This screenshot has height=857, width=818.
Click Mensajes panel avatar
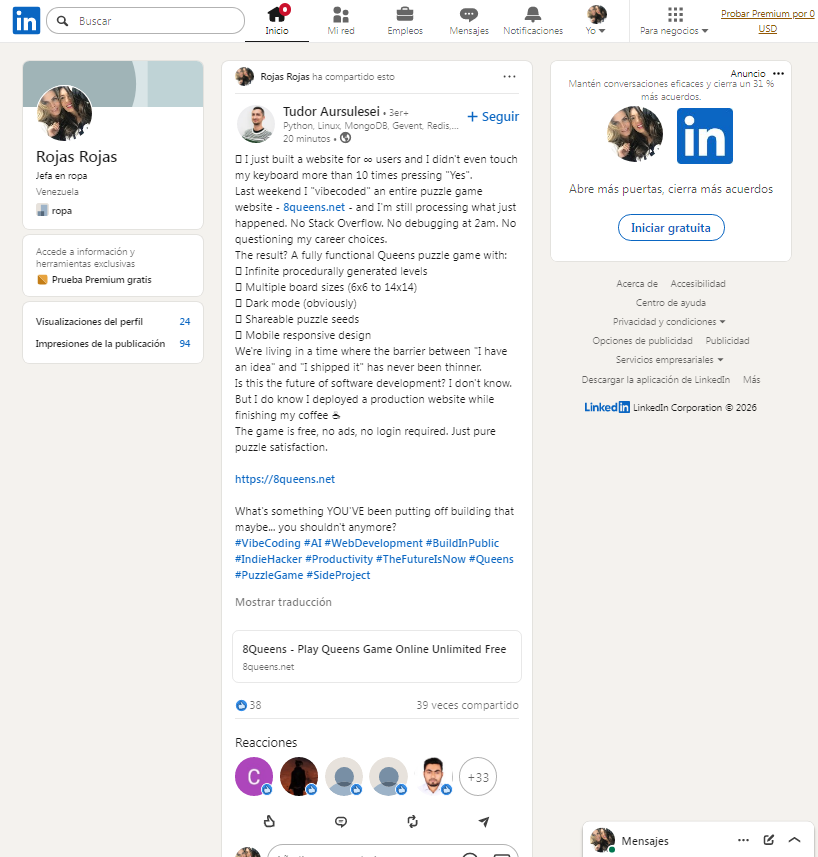pyautogui.click(x=602, y=840)
